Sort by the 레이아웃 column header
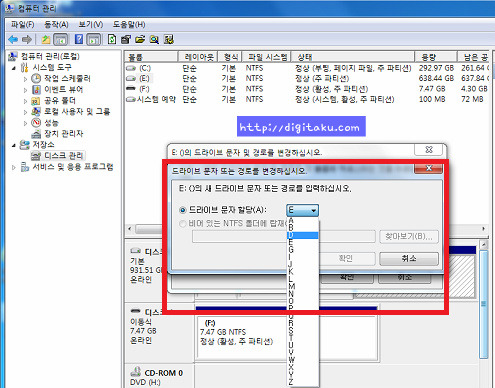The image size is (495, 388). point(198,57)
